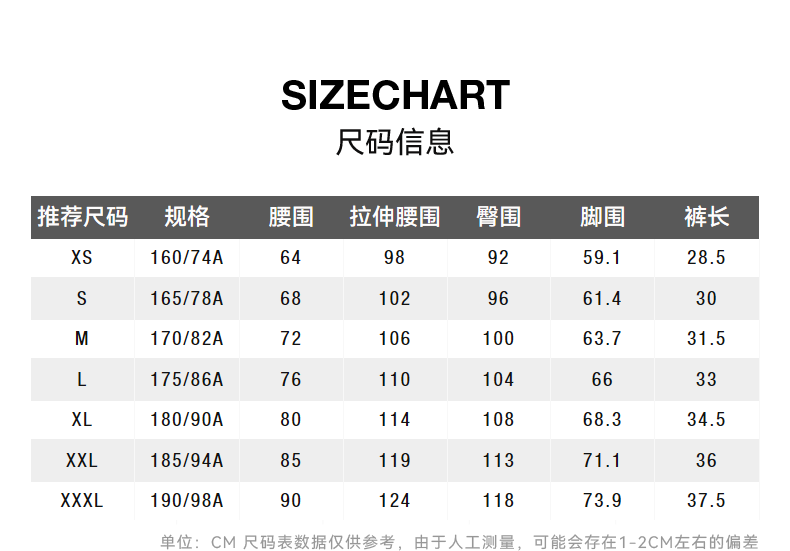Screen dimensions: 790x551
Task: Select the 腰围 column header
Action: coord(291,217)
